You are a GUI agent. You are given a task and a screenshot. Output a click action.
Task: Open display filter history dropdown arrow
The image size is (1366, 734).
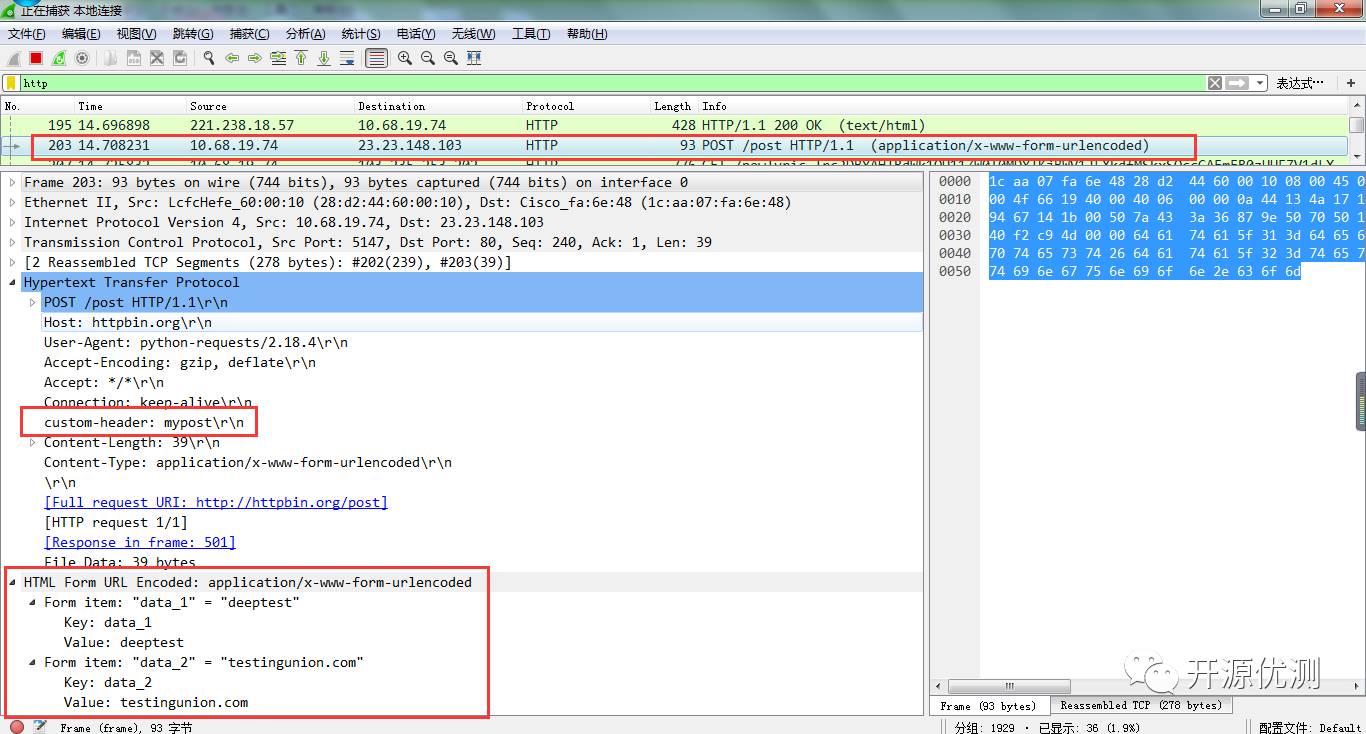[1260, 83]
